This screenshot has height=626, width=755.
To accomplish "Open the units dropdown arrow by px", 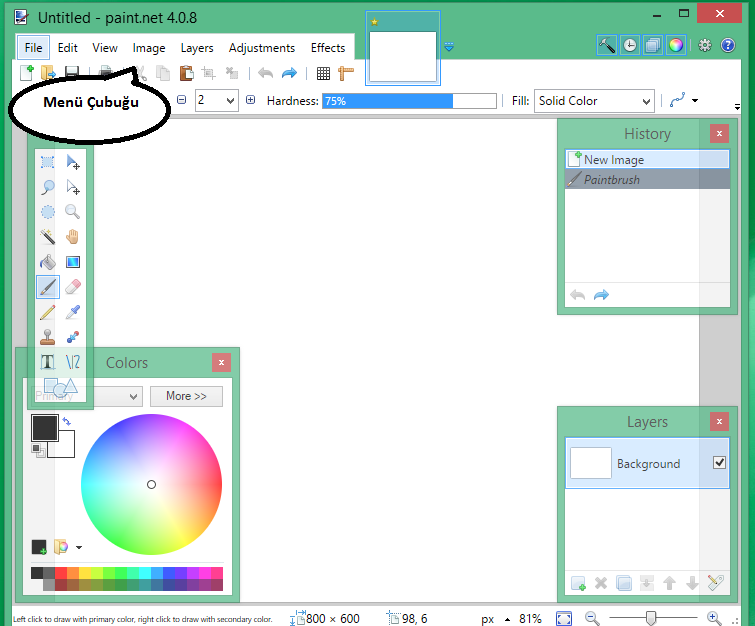I will (x=507, y=619).
